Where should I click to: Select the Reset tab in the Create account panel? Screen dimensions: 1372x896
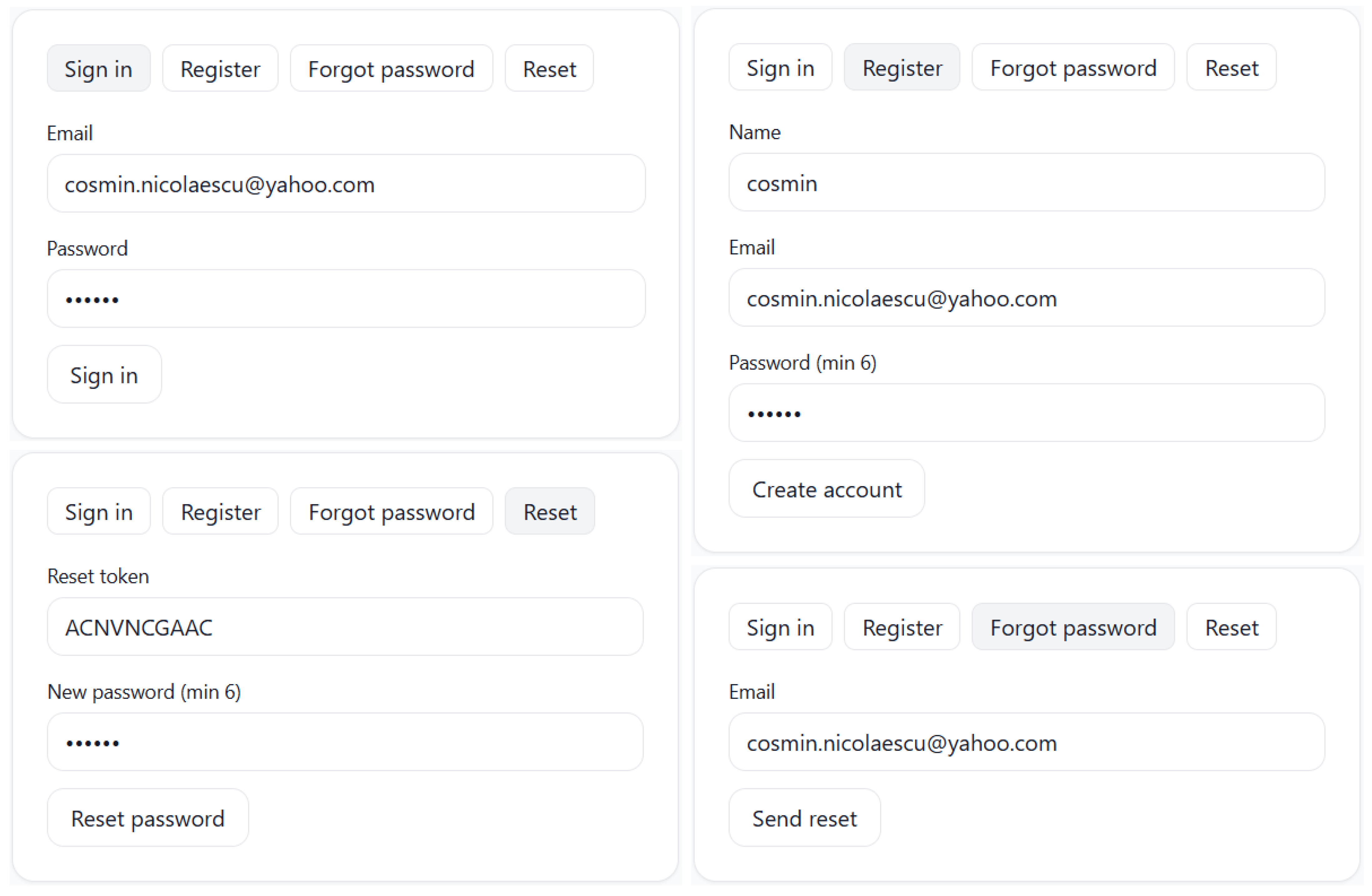point(1231,68)
